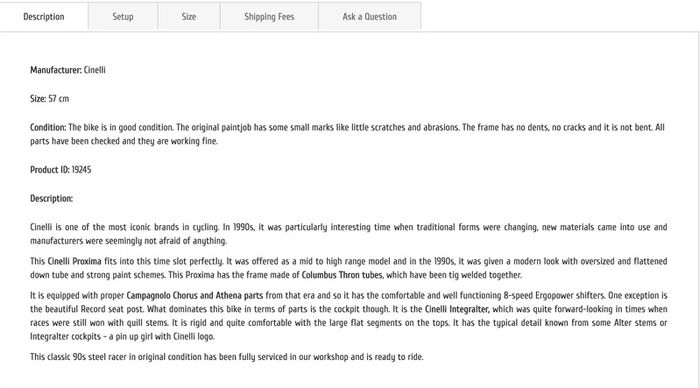Click the parts have been checked sentence
This screenshot has height=388, width=700.
(x=124, y=141)
